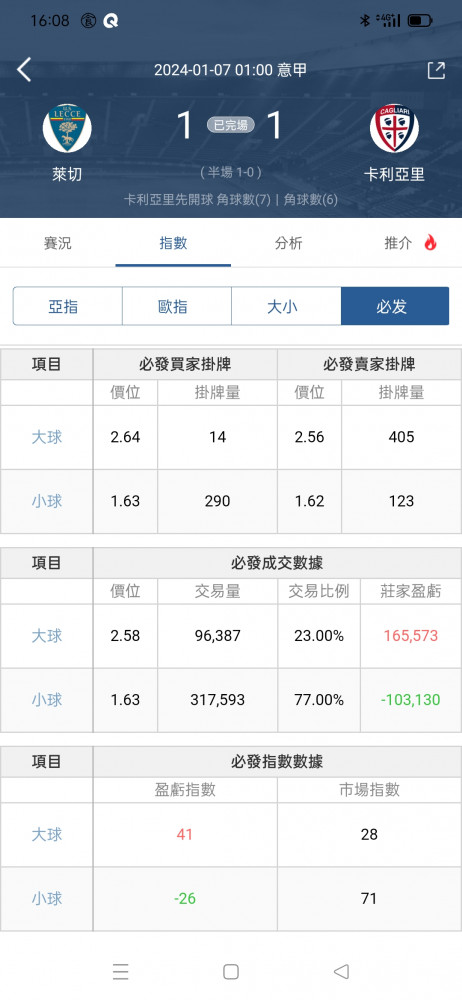Switch to the 賽況 tab
Viewport: 462px width, 1000px height.
click(57, 243)
